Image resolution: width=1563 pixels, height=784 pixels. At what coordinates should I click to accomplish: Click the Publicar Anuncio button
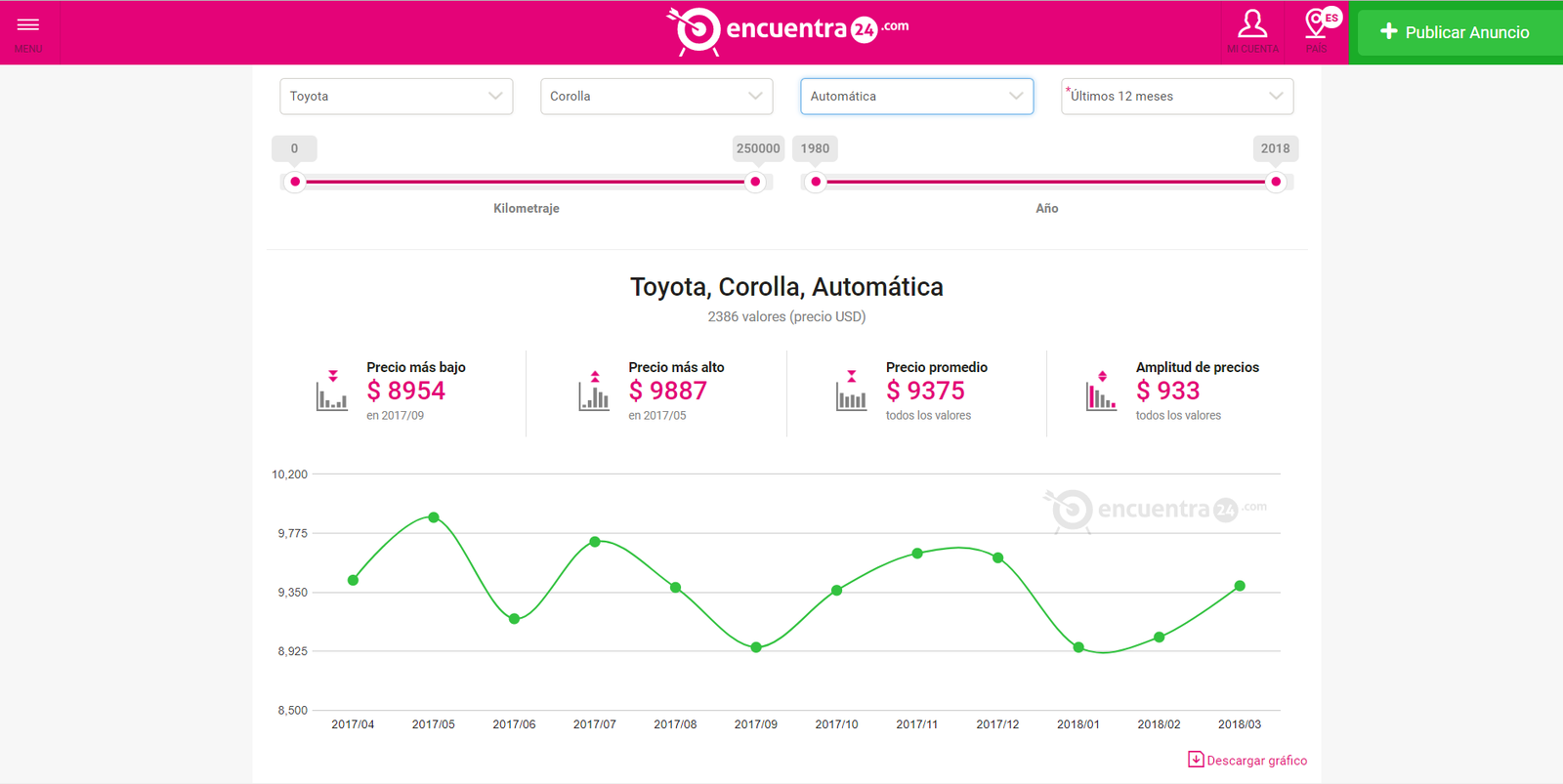pos(1455,32)
